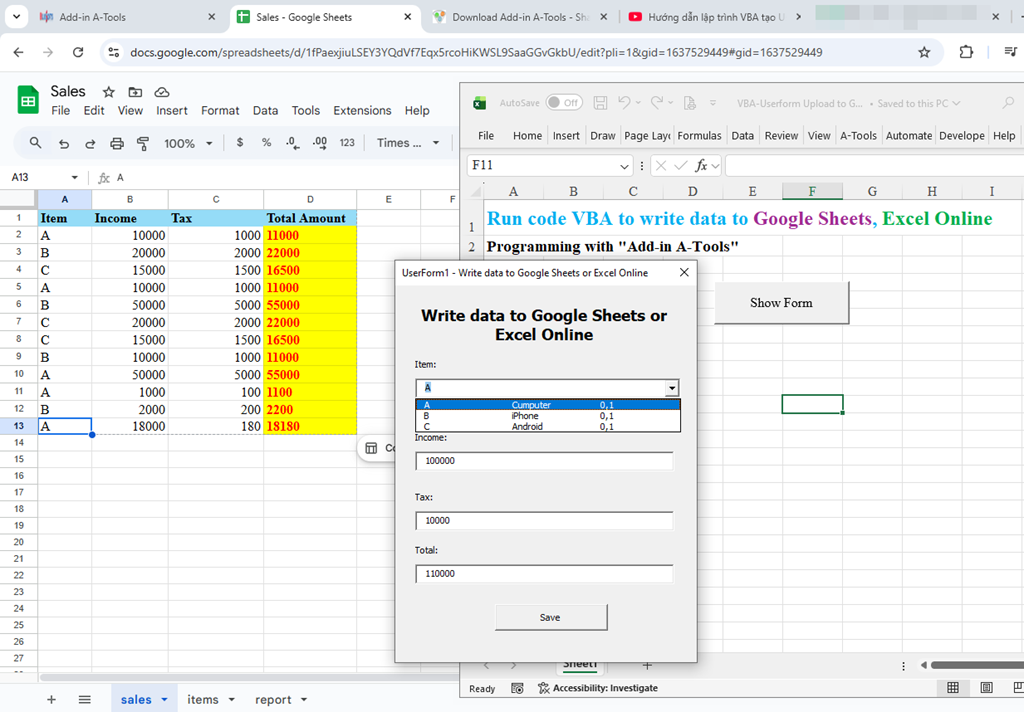Open the Times font family dropdown
Image resolution: width=1024 pixels, height=712 pixels.
[408, 143]
